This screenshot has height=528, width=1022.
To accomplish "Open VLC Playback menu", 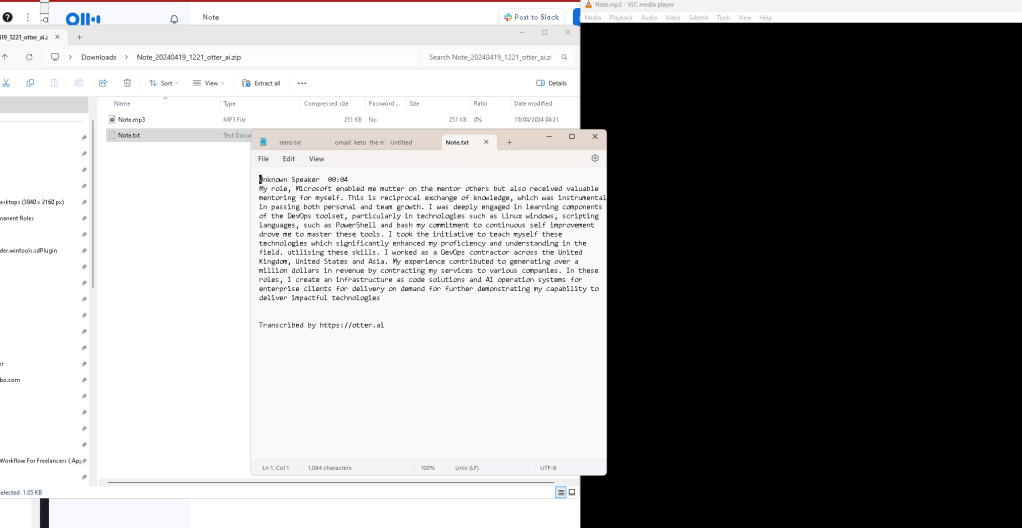I will pyautogui.click(x=620, y=18).
